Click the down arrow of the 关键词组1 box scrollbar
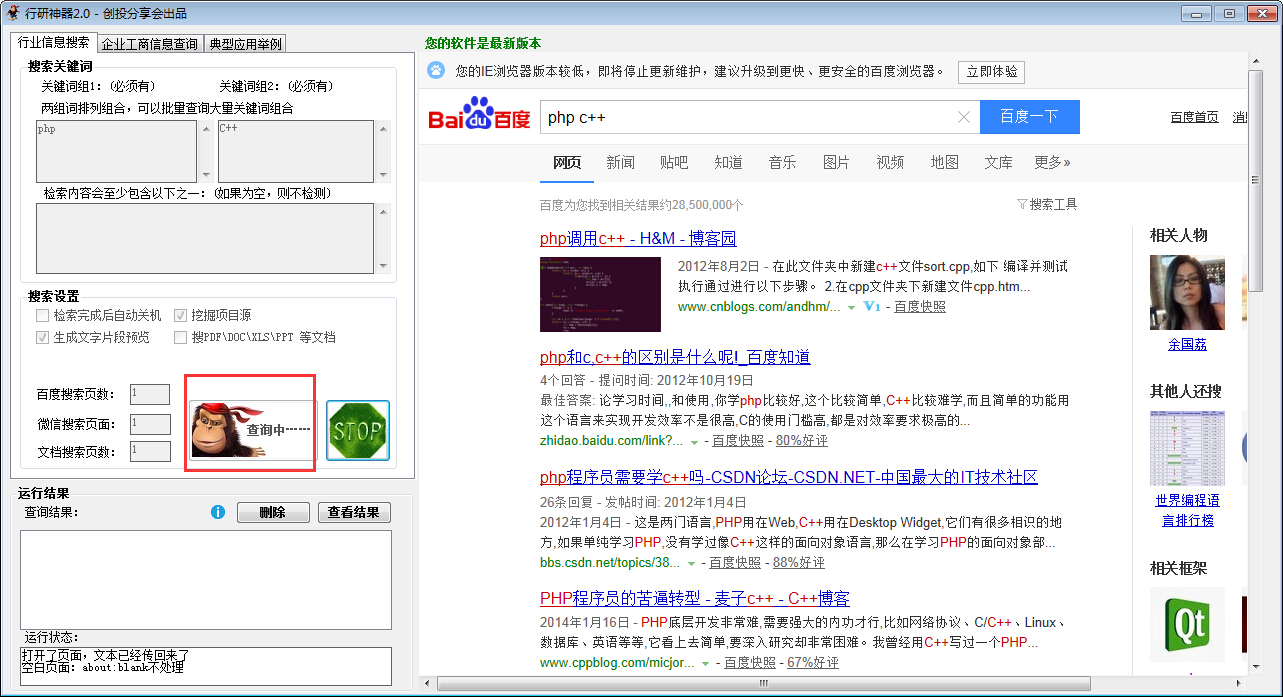The width and height of the screenshot is (1283, 697). coord(207,174)
